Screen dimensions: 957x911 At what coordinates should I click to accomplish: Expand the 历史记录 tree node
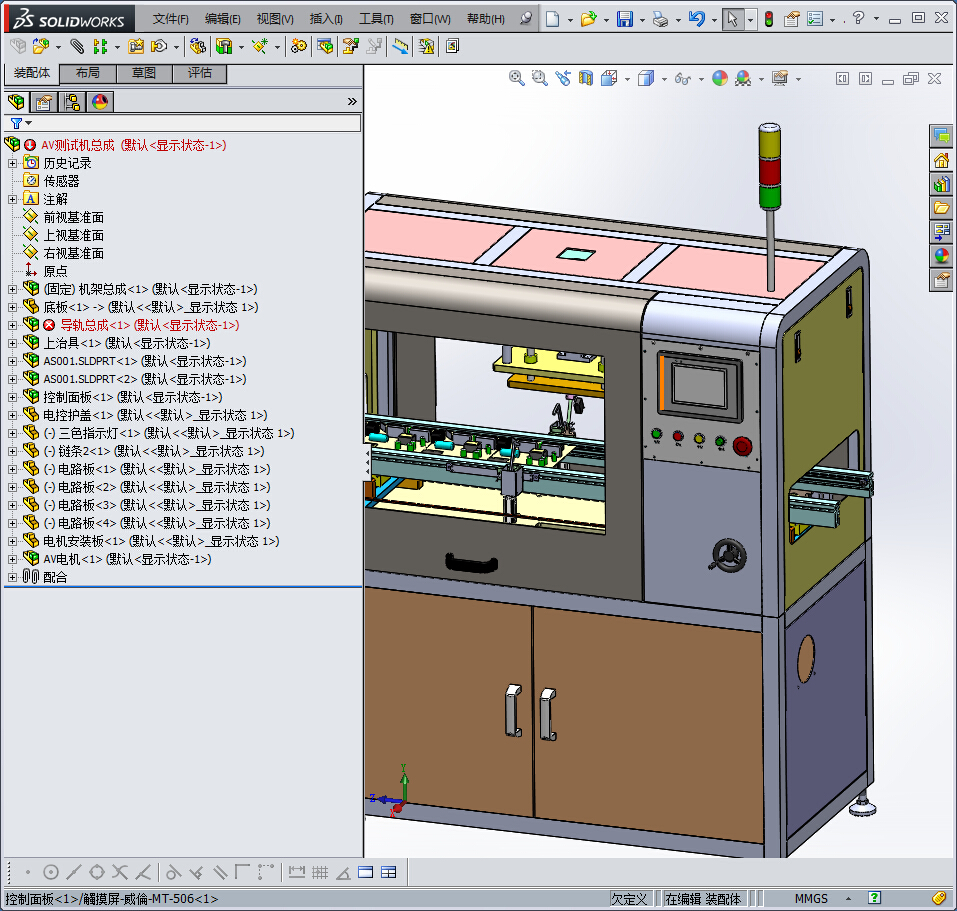(x=12, y=163)
